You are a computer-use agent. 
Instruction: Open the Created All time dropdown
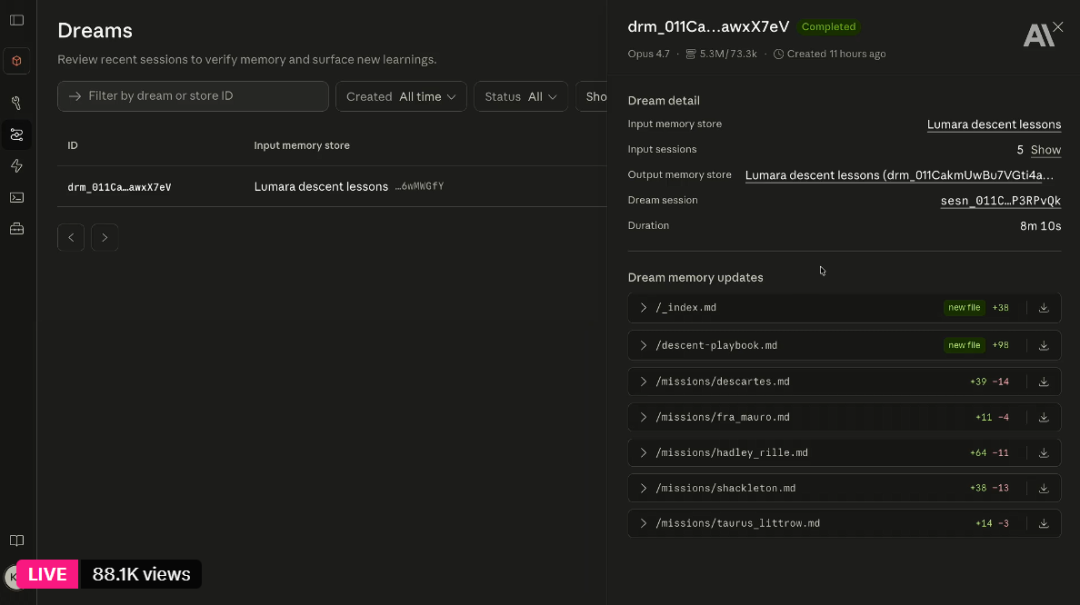[x=401, y=96]
